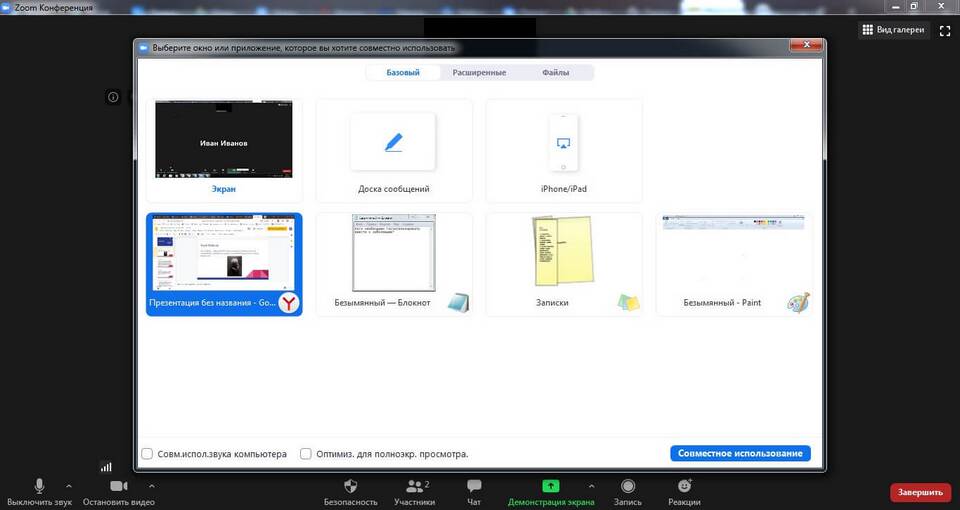960x510 pixels.
Task: Expand video options arrow next to camera
Action: [x=151, y=486]
